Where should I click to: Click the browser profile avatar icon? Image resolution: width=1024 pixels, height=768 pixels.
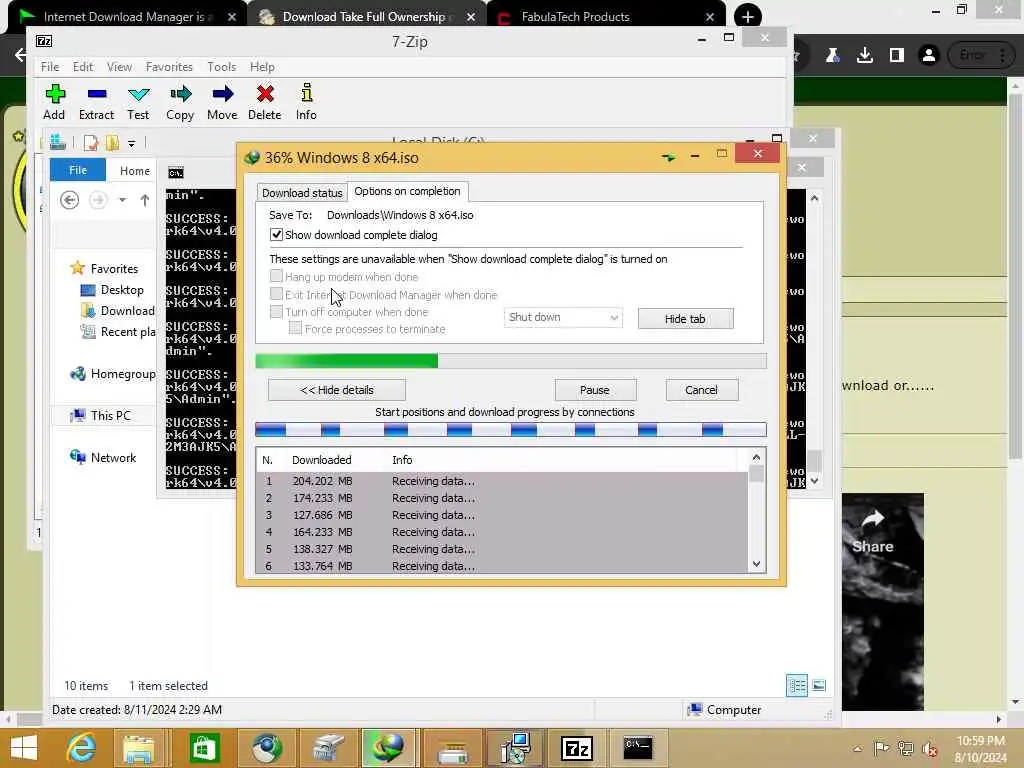(928, 56)
